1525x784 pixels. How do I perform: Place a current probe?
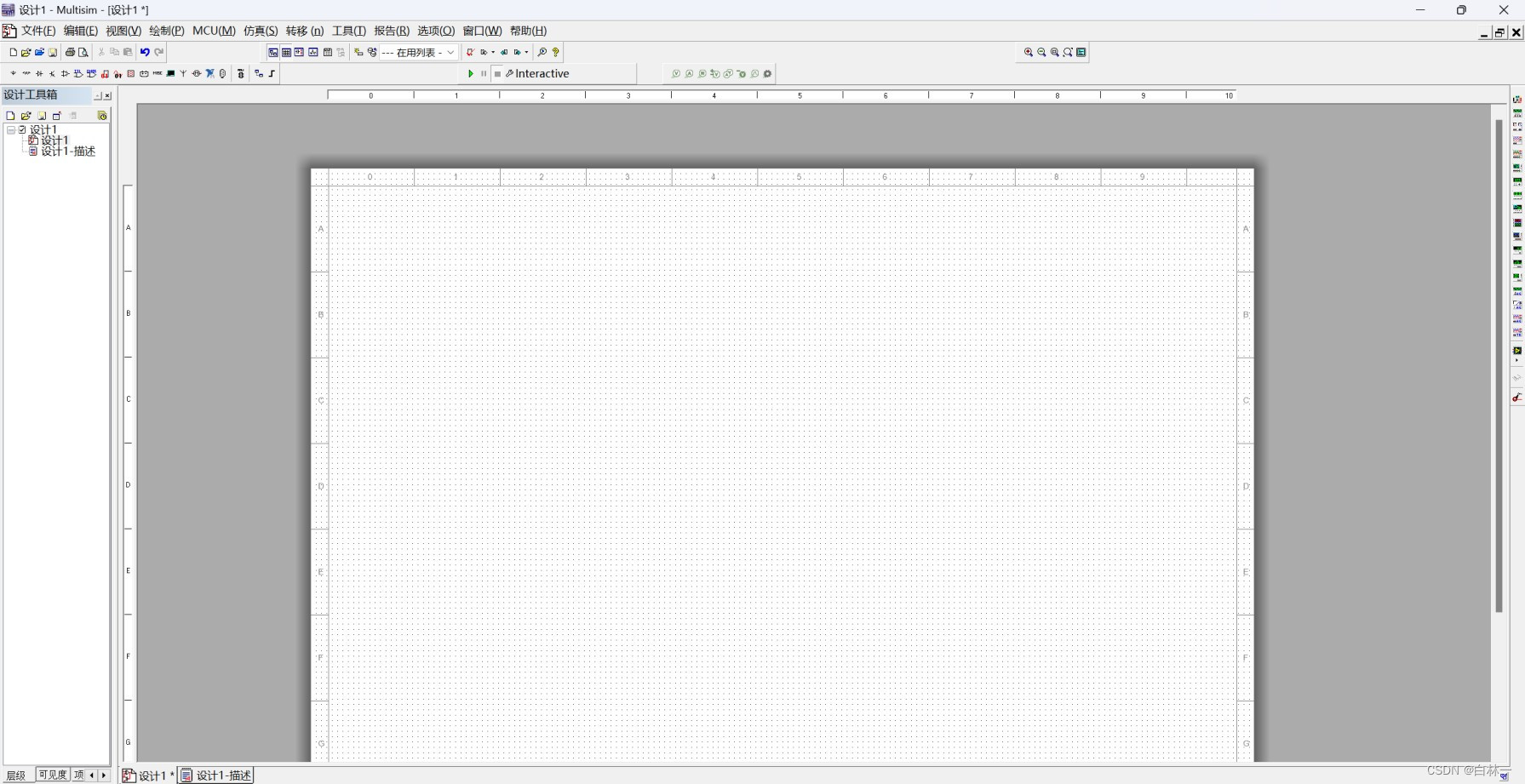pos(689,73)
